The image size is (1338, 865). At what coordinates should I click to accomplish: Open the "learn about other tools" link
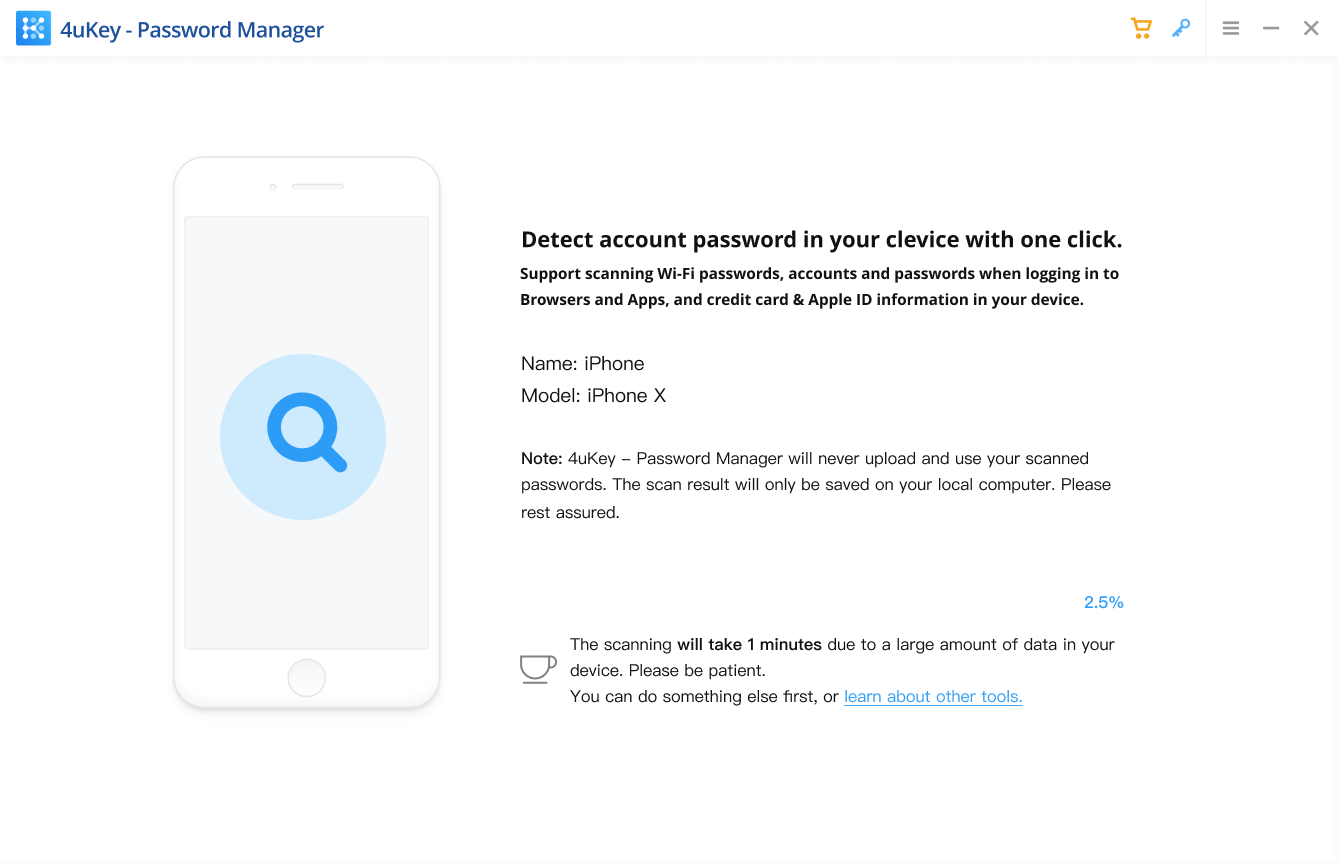[933, 697]
